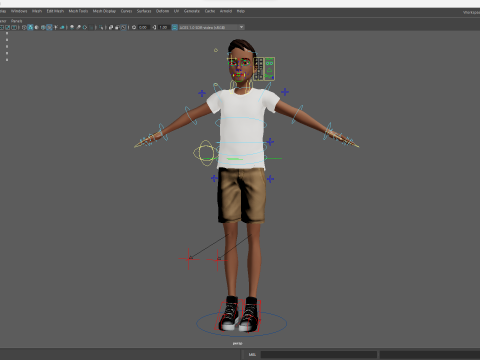The image size is (480, 360).
Task: Open the Cache menu
Action: click(x=210, y=11)
